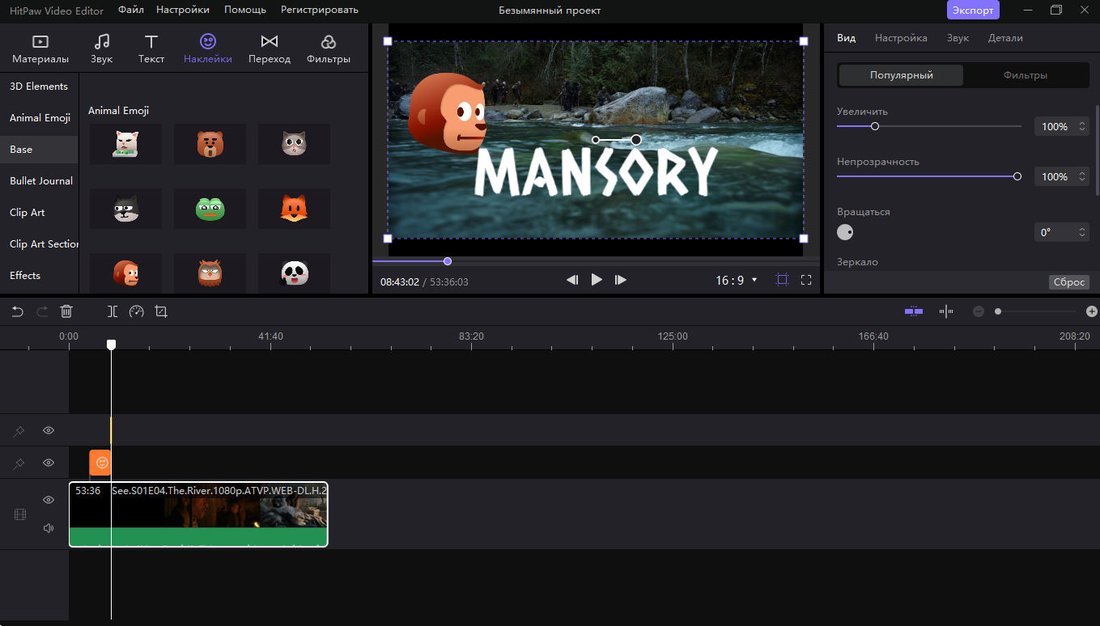
Task: Choose the orange fox sticker
Action: pyautogui.click(x=294, y=208)
